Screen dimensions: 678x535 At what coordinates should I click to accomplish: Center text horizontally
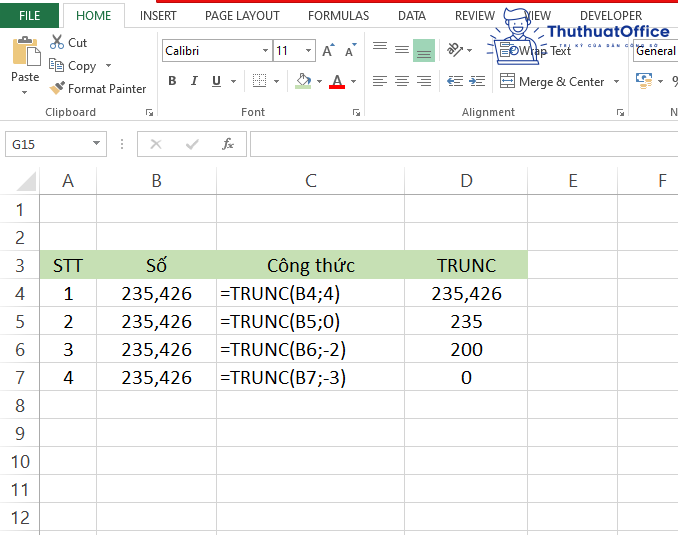coord(402,81)
